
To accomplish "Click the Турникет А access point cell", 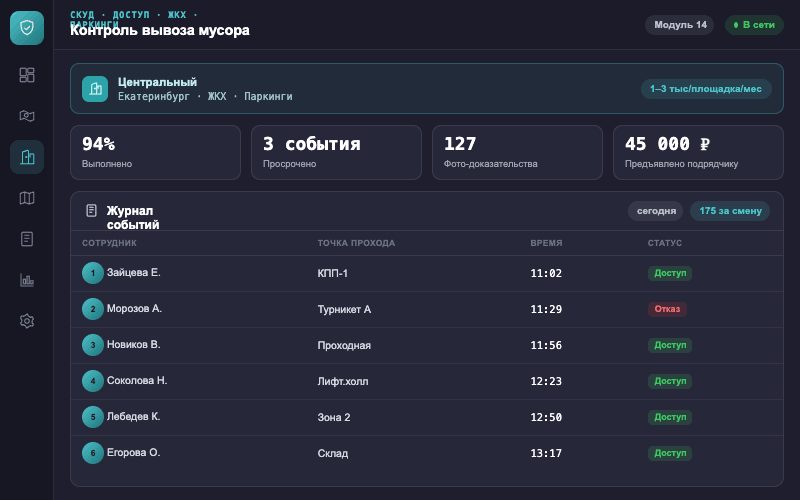I will click(x=344, y=309).
